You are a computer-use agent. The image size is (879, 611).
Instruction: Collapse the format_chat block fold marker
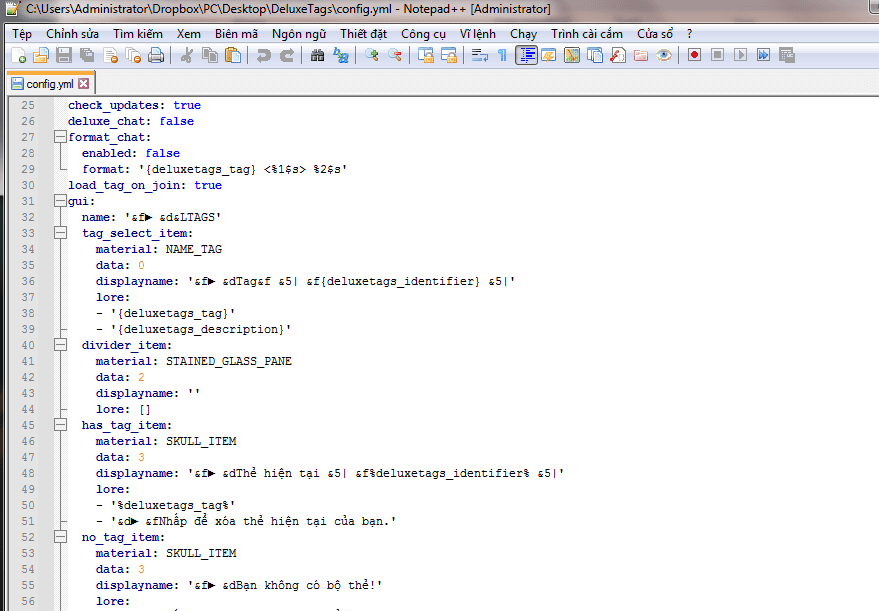pos(60,137)
